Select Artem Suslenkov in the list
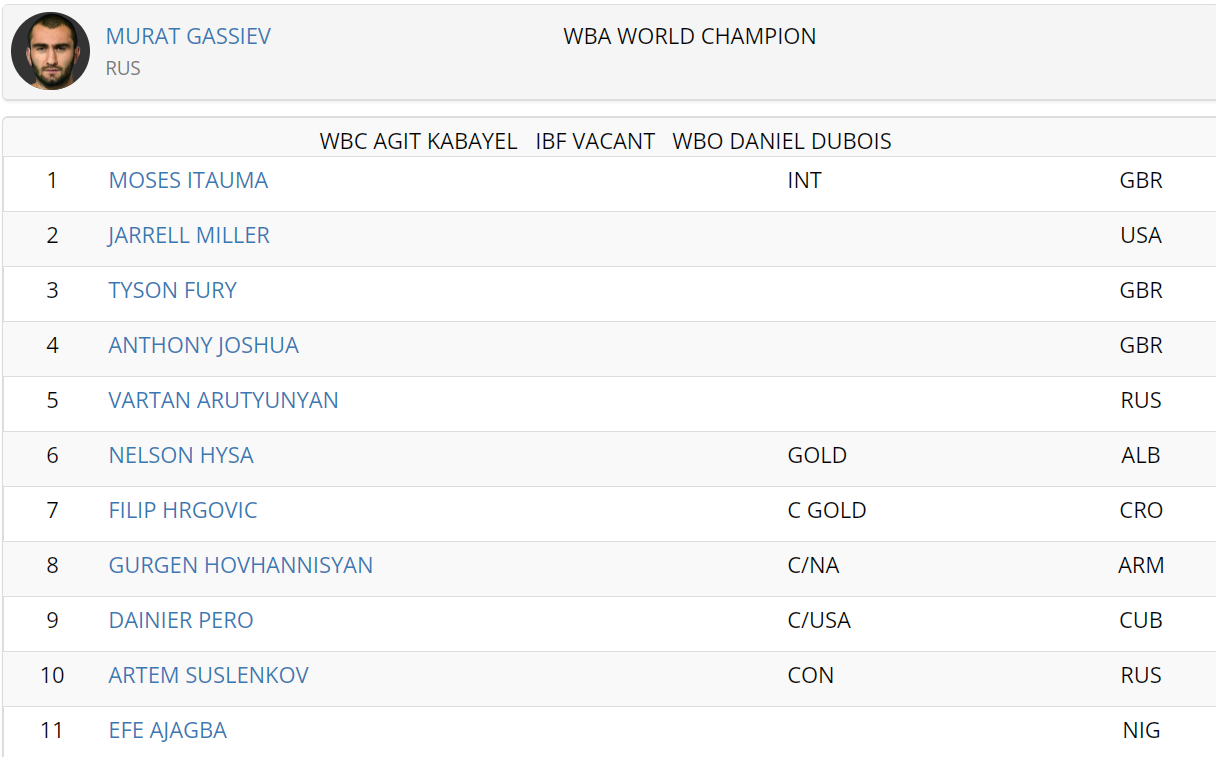 point(209,675)
